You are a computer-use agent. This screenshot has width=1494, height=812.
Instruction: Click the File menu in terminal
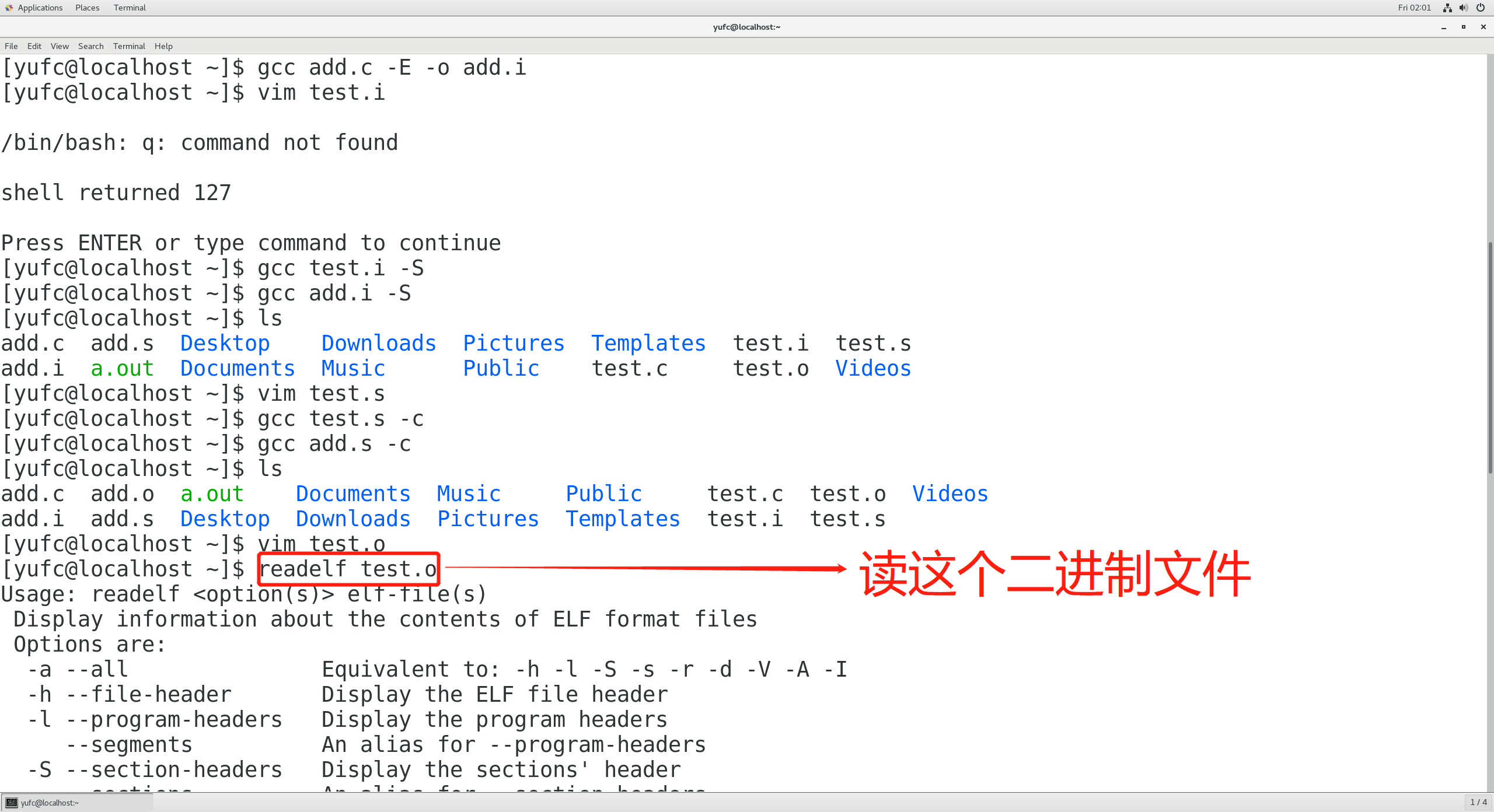coord(11,45)
